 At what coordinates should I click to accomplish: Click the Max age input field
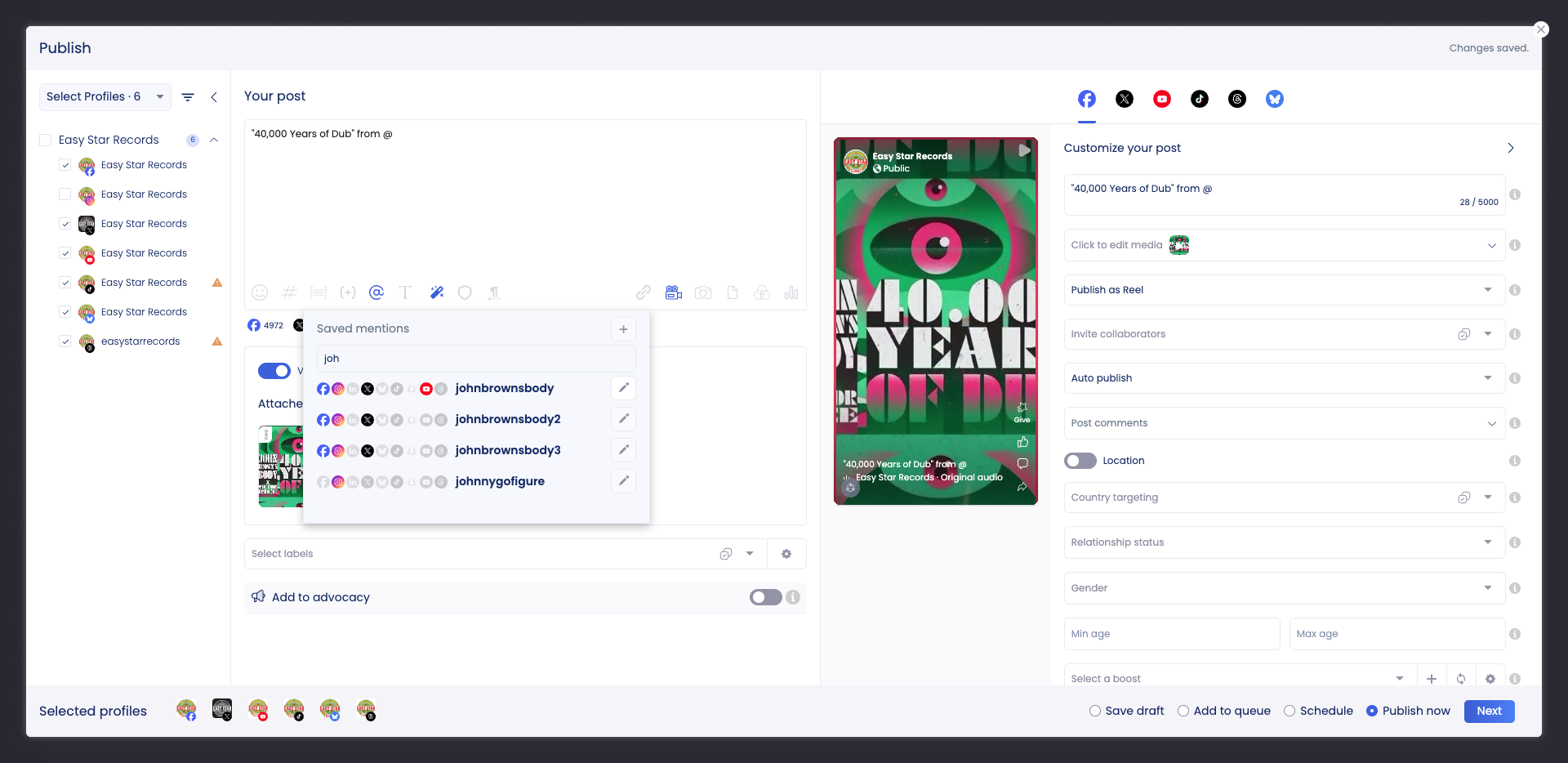[x=1396, y=634]
